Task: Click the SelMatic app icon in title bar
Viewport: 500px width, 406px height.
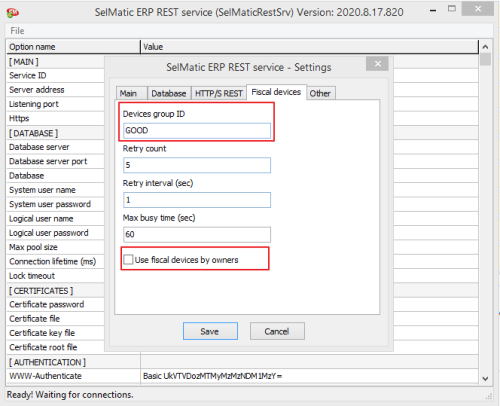Action: pos(13,13)
